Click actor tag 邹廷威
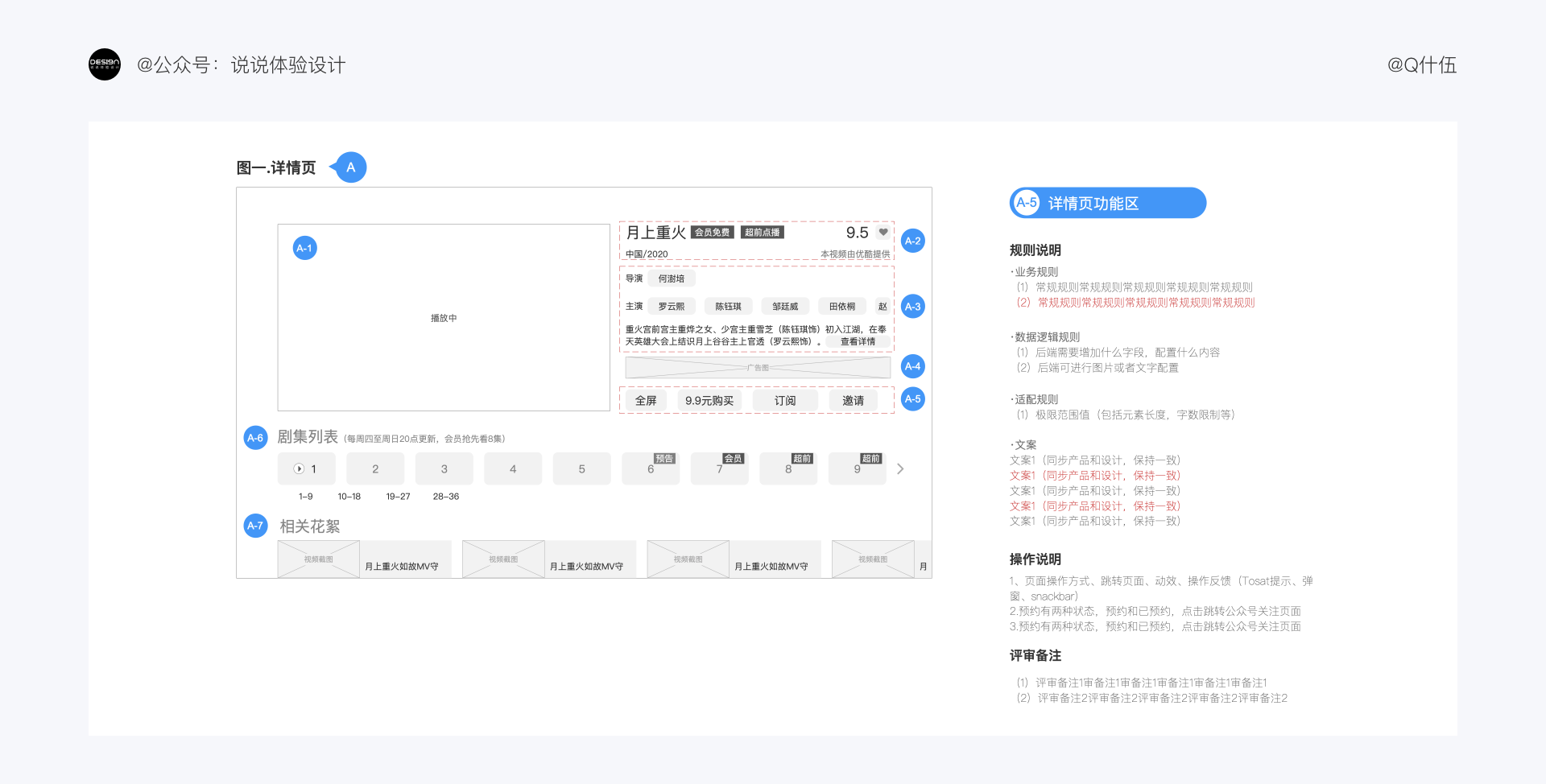 (785, 307)
